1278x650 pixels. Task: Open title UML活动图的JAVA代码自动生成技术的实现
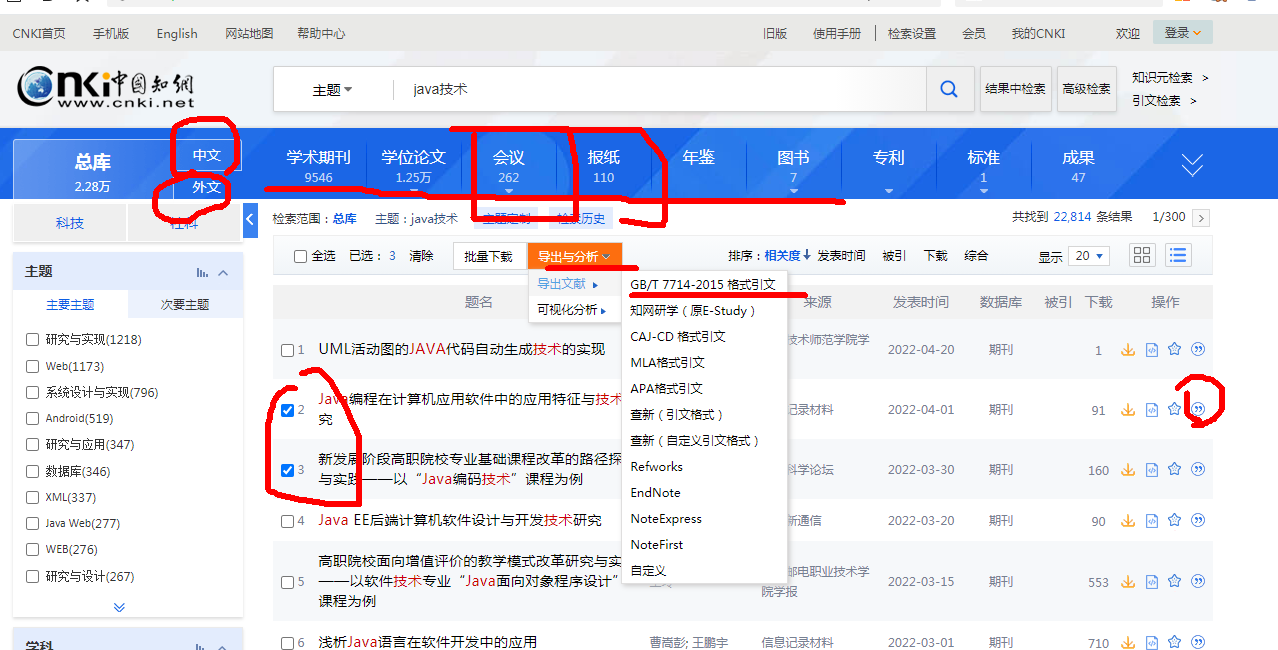point(462,349)
